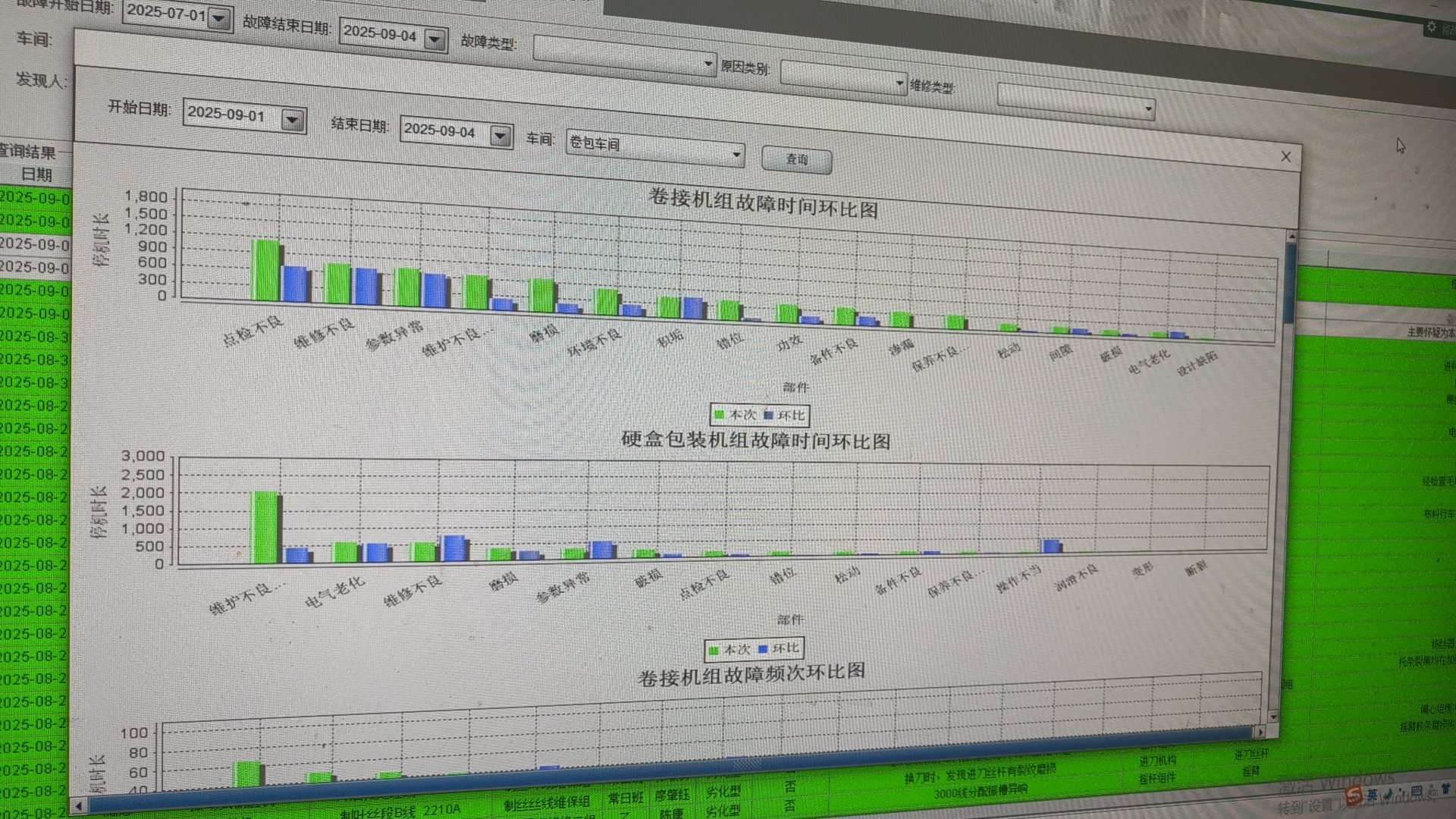
Task: Close the chart dialog with X
Action: (x=1285, y=157)
